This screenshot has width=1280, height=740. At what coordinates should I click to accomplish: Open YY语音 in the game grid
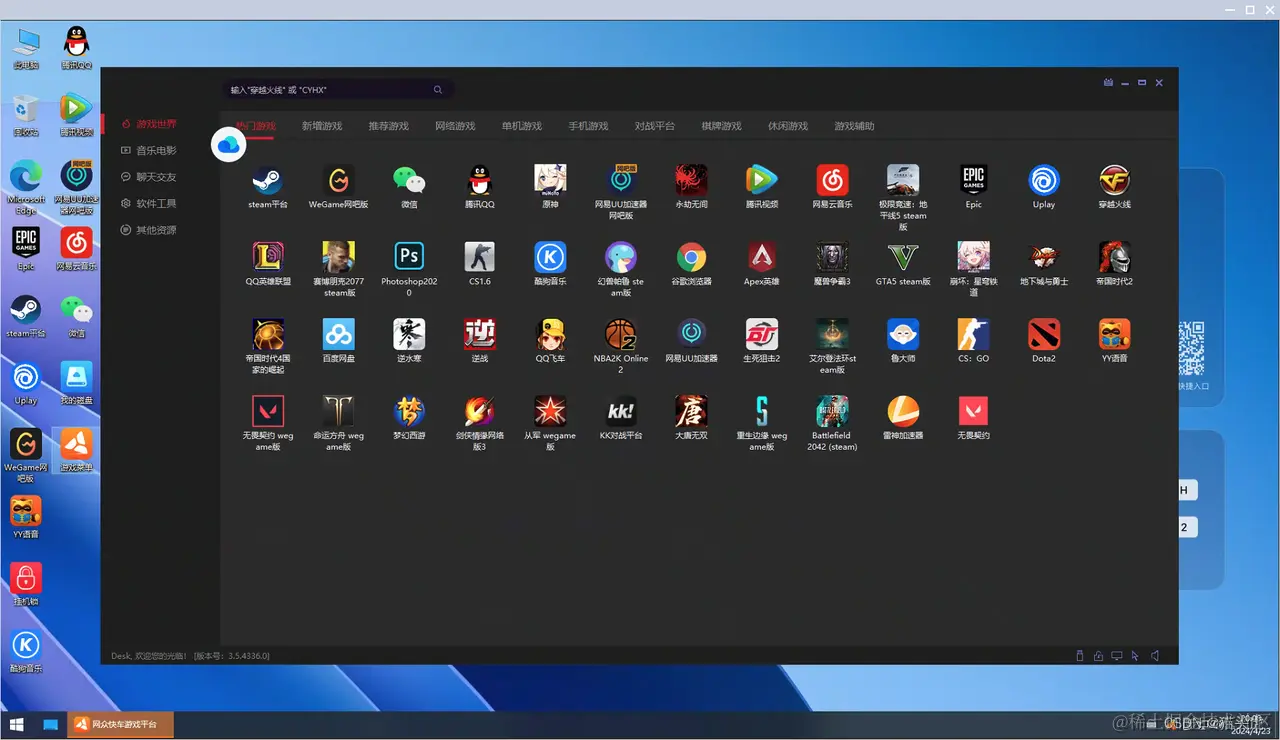click(x=1114, y=334)
